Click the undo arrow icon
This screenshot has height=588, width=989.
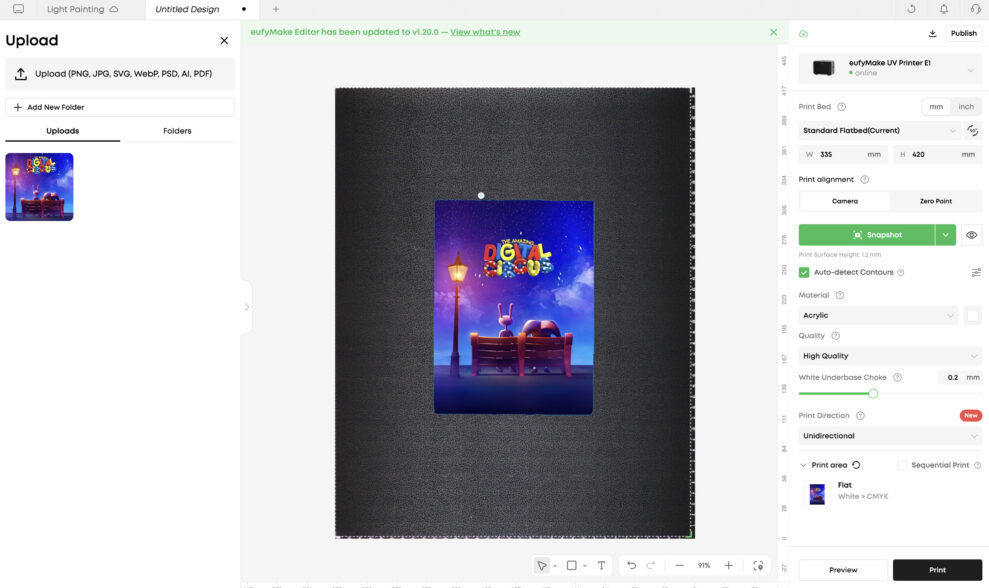(x=631, y=565)
